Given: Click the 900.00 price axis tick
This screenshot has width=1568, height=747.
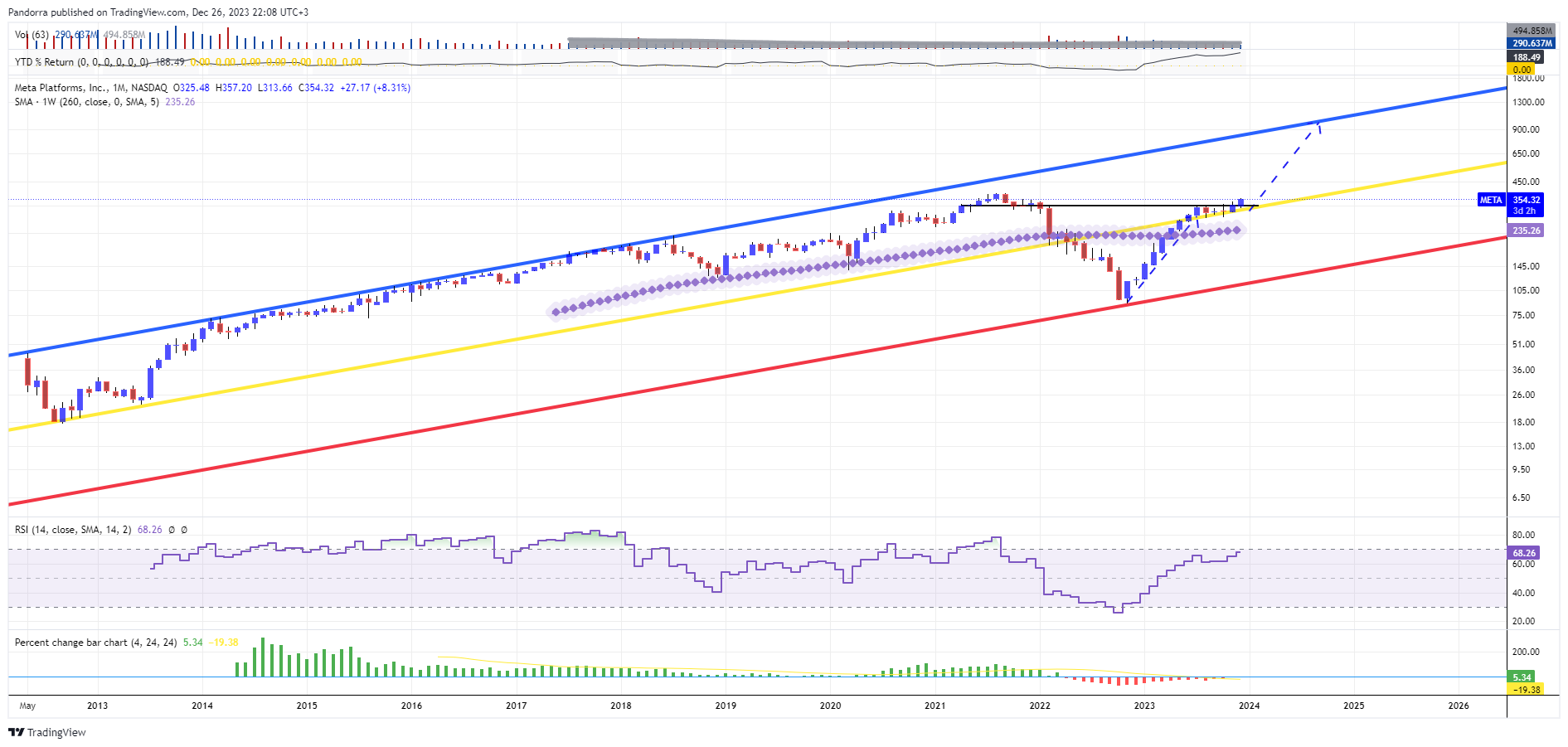Looking at the screenshot, I should point(1526,129).
